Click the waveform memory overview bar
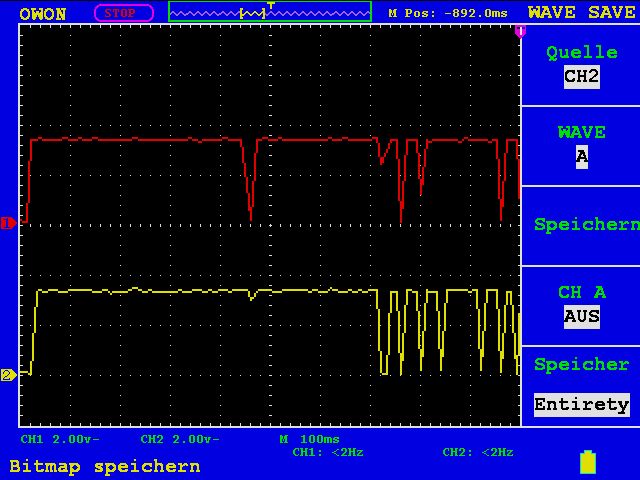The height and width of the screenshot is (480, 640). pos(270,12)
